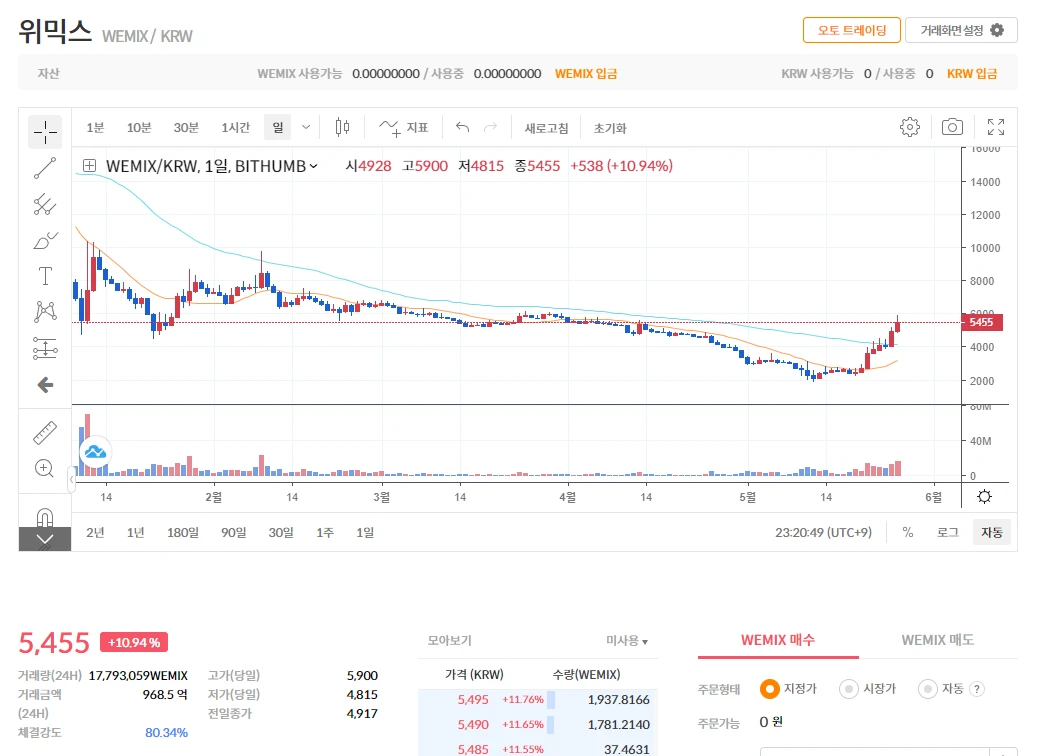The width and height of the screenshot is (1037, 756).
Task: Toggle 로그 logarithmic scale
Action: (948, 532)
